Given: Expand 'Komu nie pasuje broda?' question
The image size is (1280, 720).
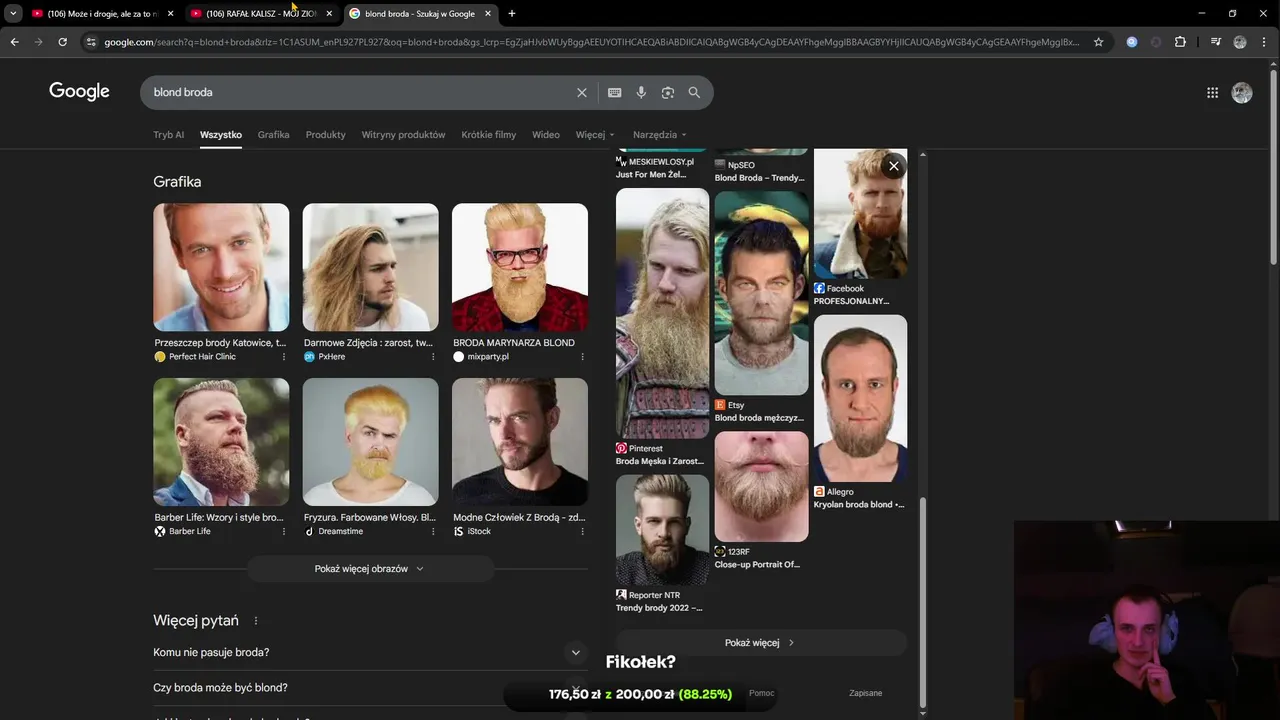Looking at the screenshot, I should click(370, 652).
